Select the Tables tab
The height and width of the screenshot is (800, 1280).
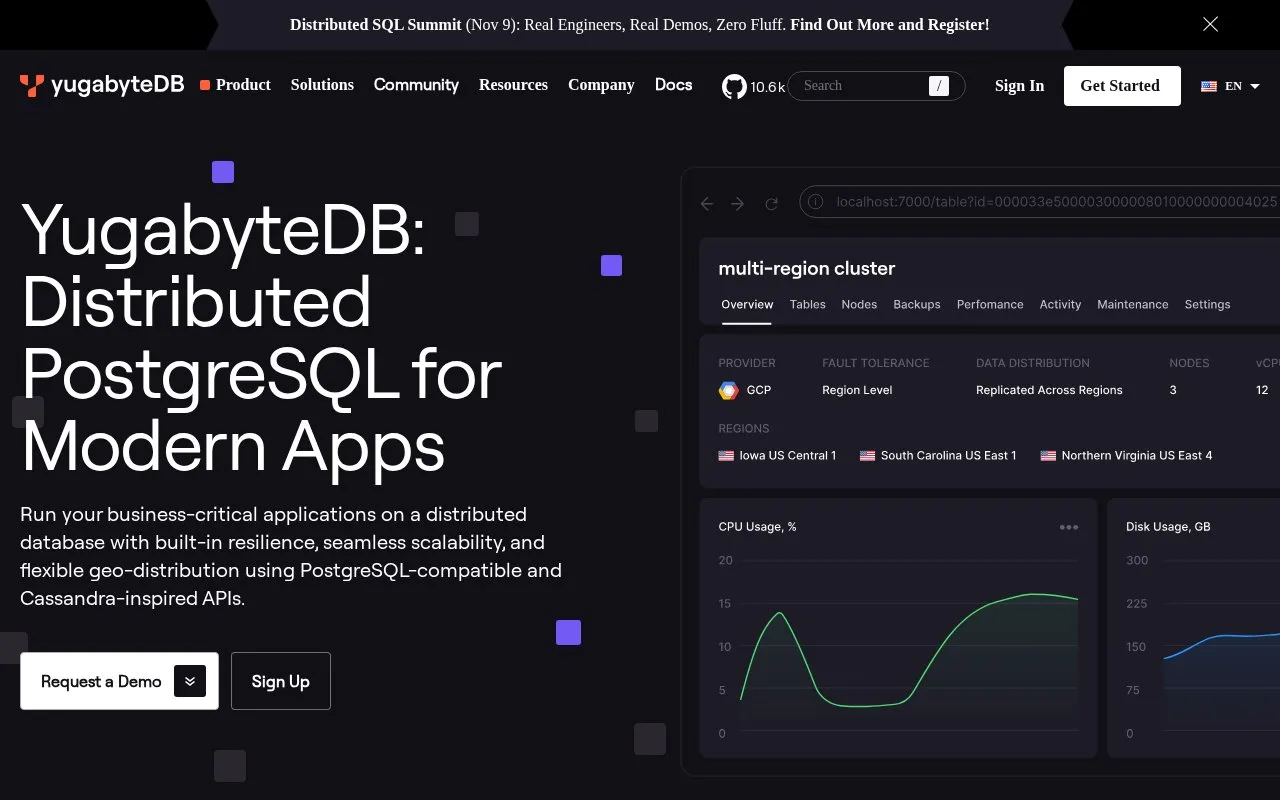pos(807,305)
